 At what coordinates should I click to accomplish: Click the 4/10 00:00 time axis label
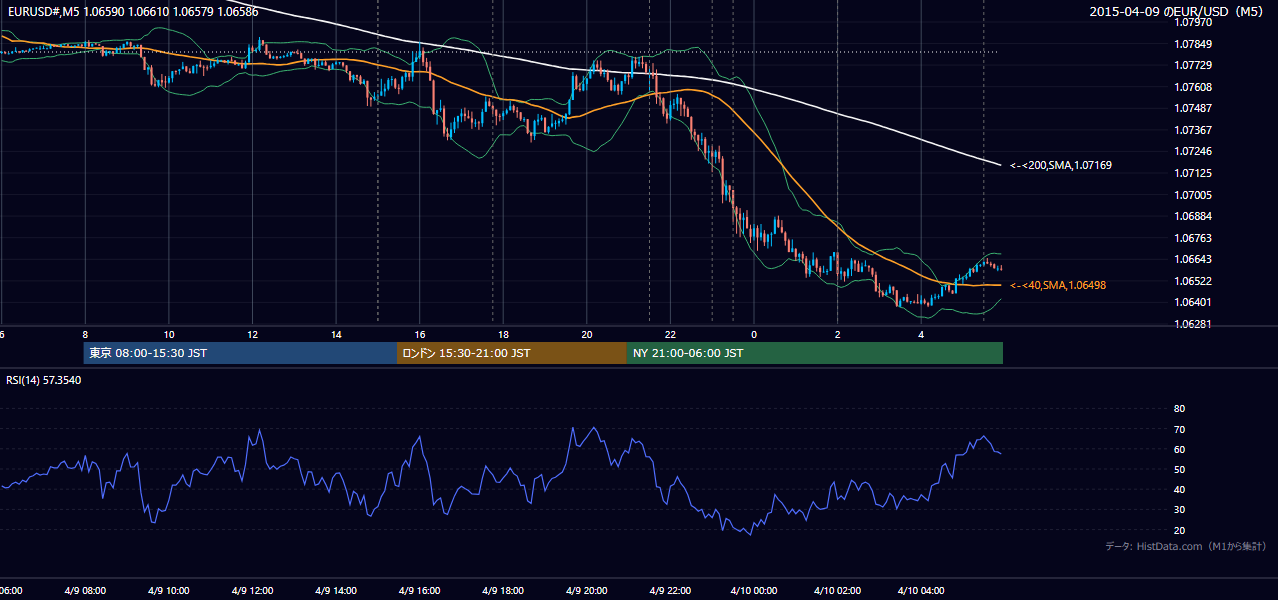pyautogui.click(x=754, y=591)
